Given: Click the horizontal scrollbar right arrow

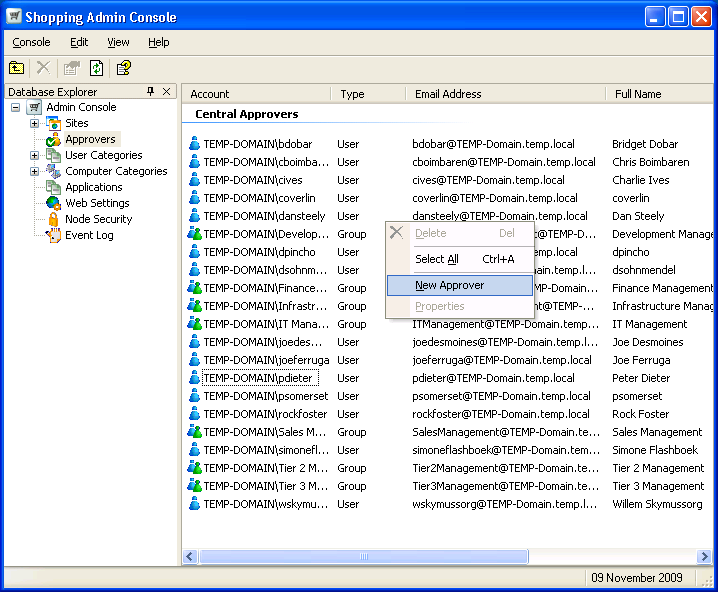Looking at the screenshot, I should pos(704,557).
